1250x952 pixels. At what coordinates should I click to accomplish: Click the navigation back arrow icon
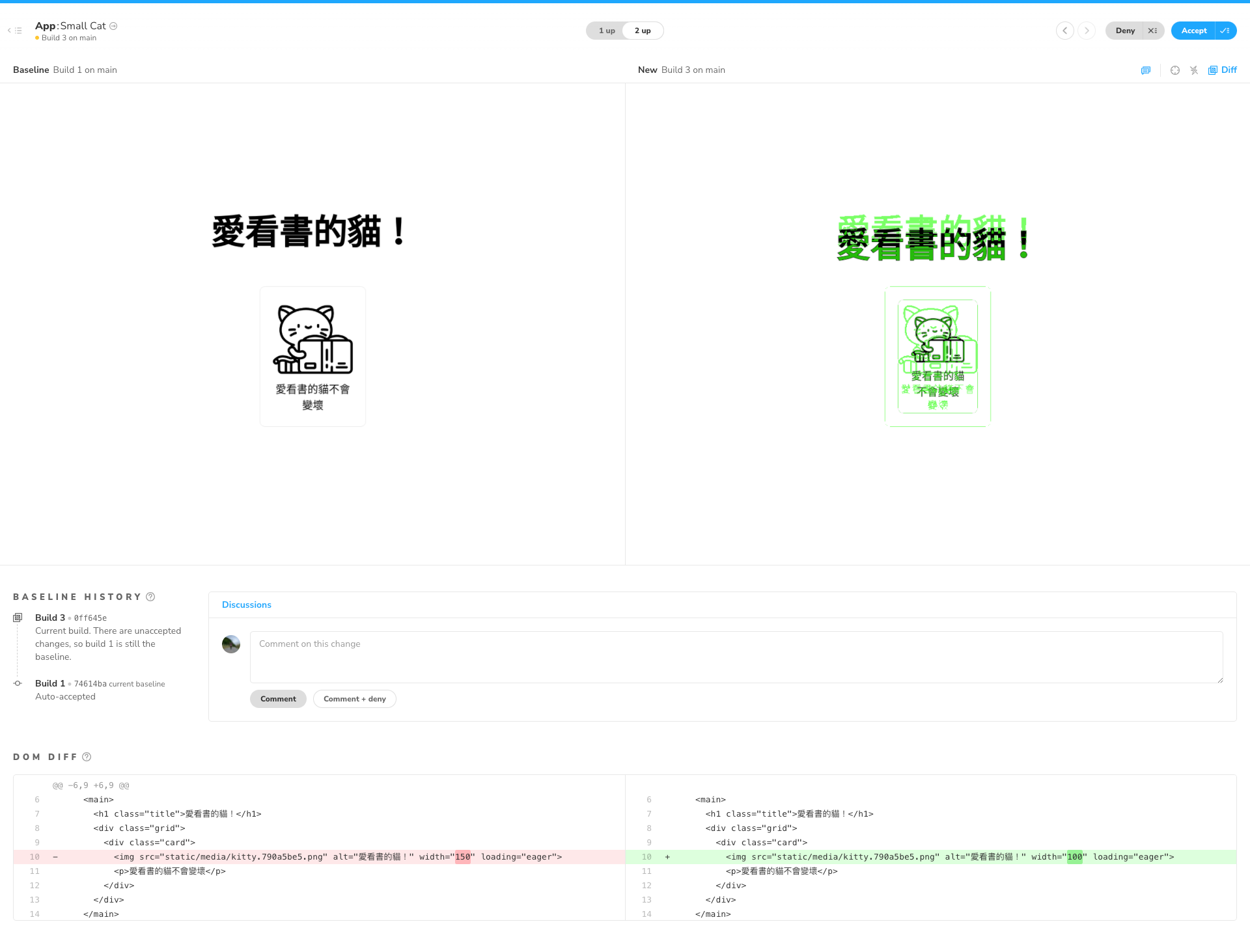point(8,30)
